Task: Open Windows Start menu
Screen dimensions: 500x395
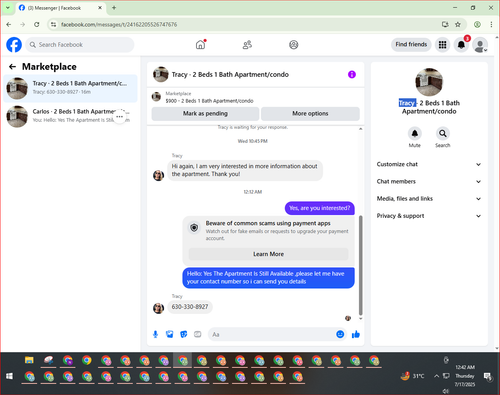Action: [x=9, y=376]
